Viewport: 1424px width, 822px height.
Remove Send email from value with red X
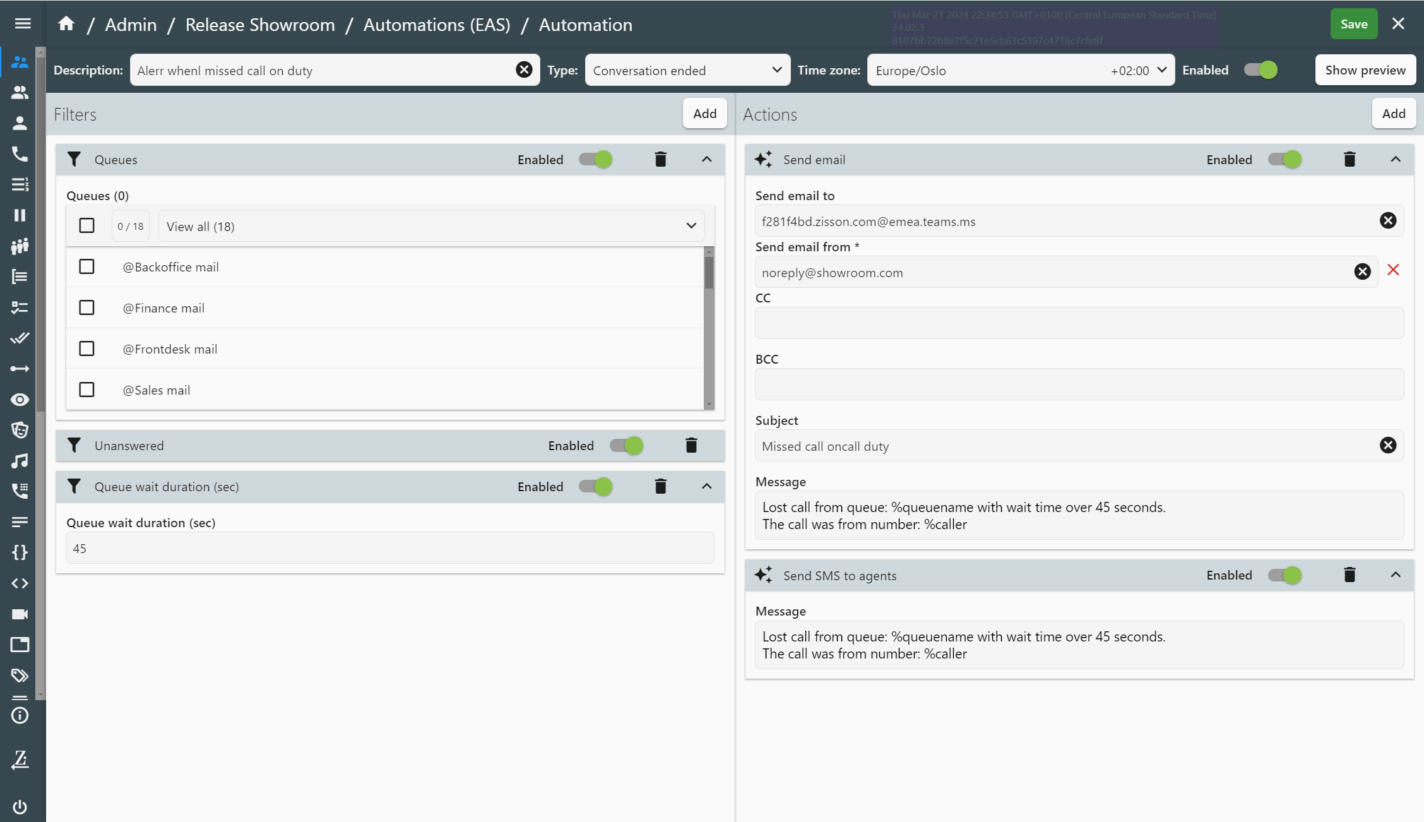pyautogui.click(x=1393, y=270)
